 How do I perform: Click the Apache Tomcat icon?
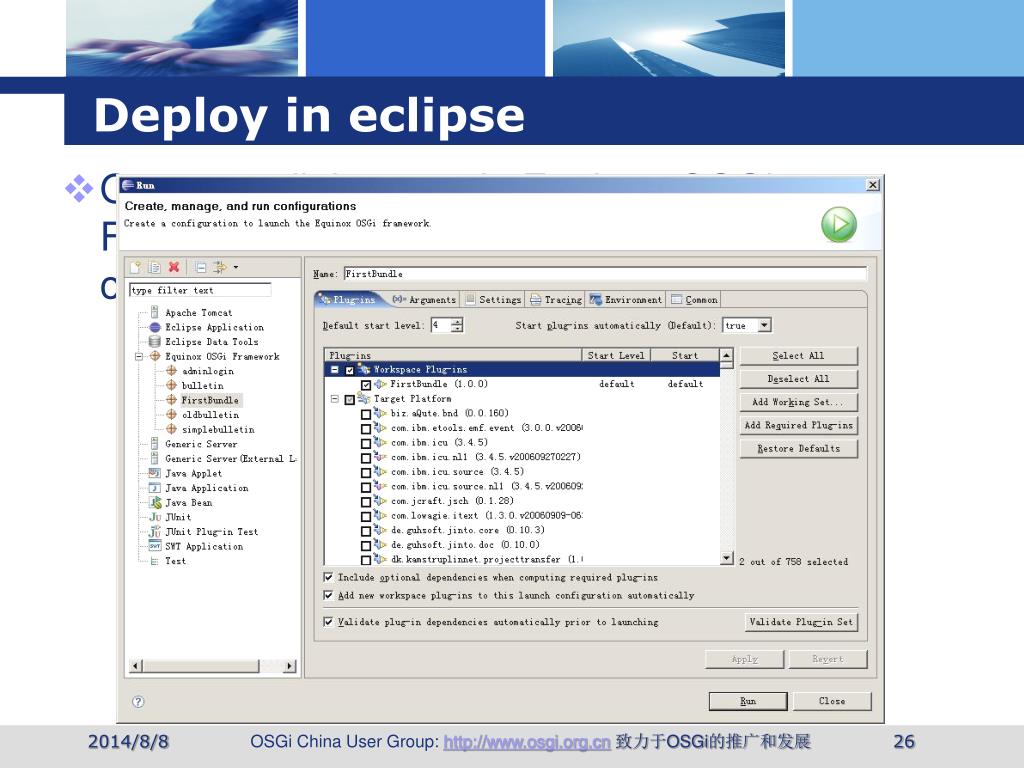pyautogui.click(x=155, y=312)
